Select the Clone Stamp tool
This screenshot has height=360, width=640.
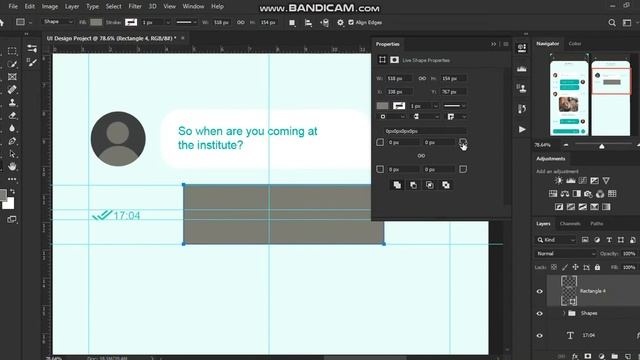tap(12, 102)
